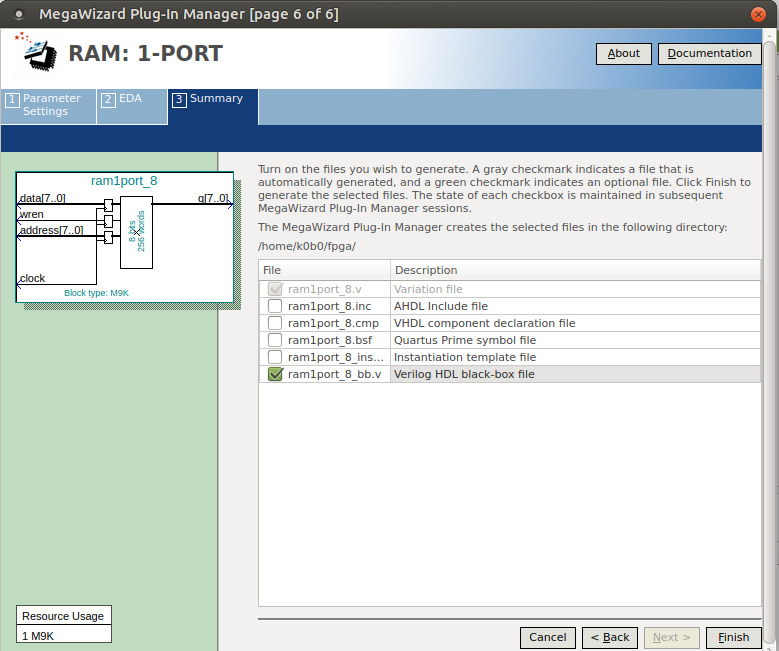Click the File column header

[324, 270]
